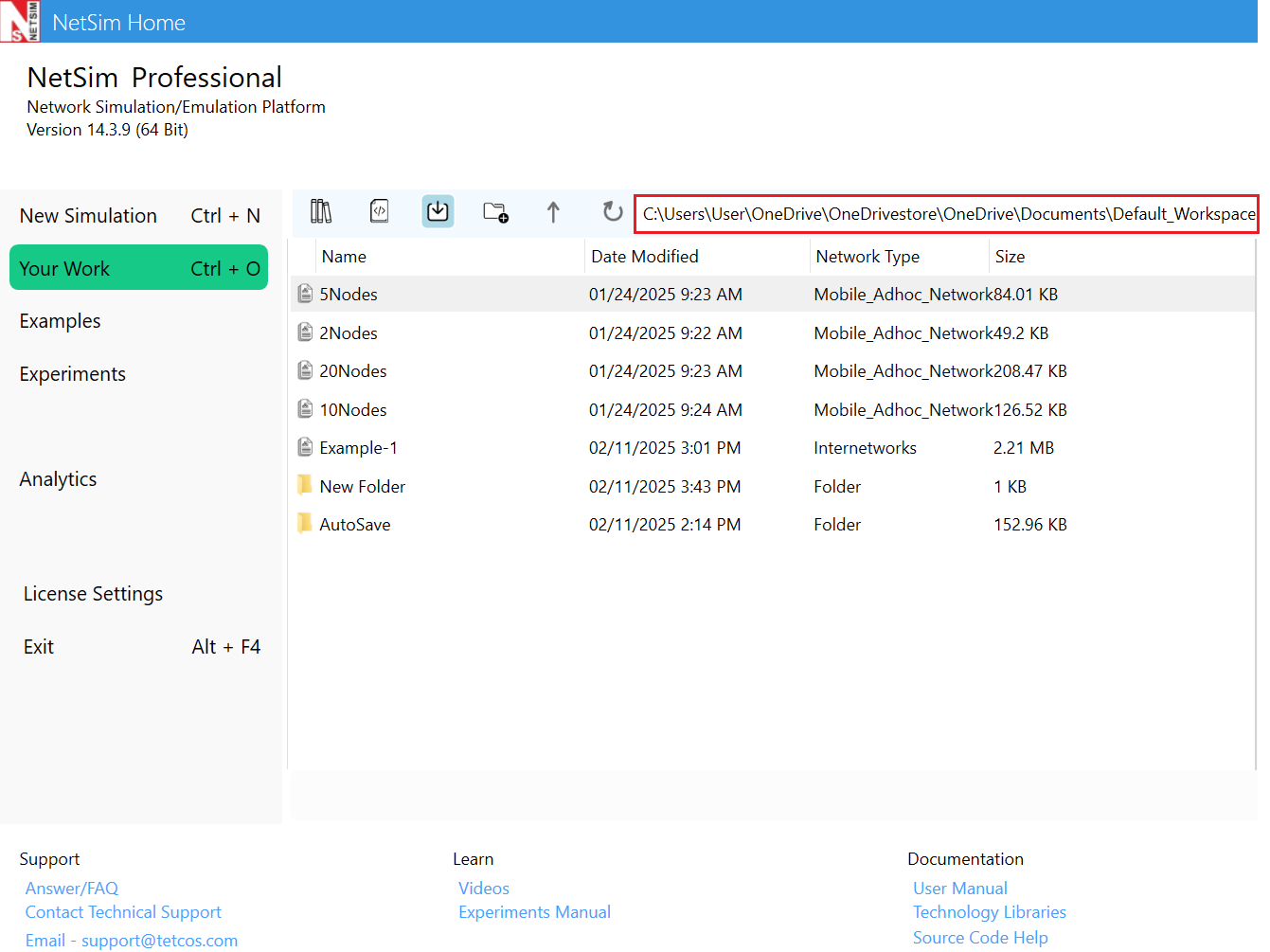Sort by Date Modified column header
Viewport: 1270px width, 952px height.
click(645, 257)
